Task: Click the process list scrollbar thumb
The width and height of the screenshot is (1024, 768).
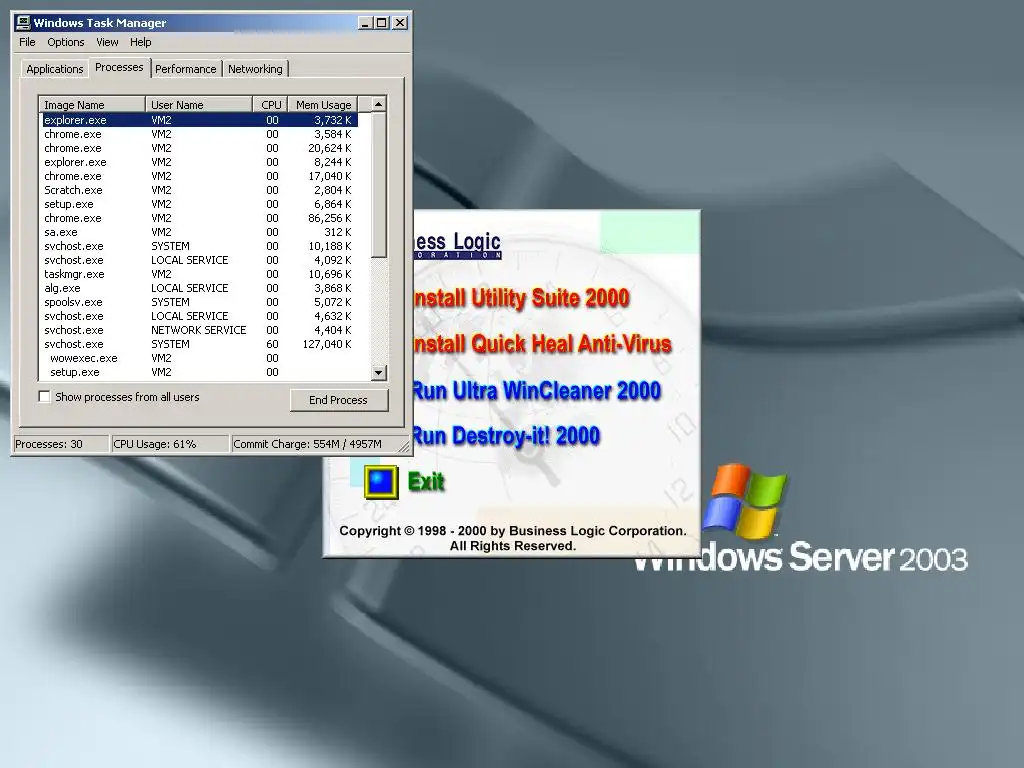Action: 379,184
